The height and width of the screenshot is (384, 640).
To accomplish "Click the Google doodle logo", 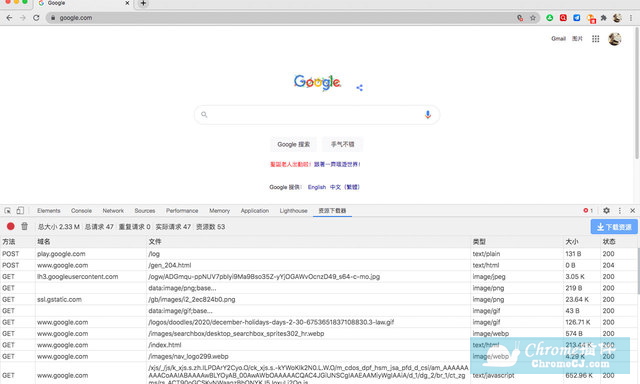I will tap(317, 82).
